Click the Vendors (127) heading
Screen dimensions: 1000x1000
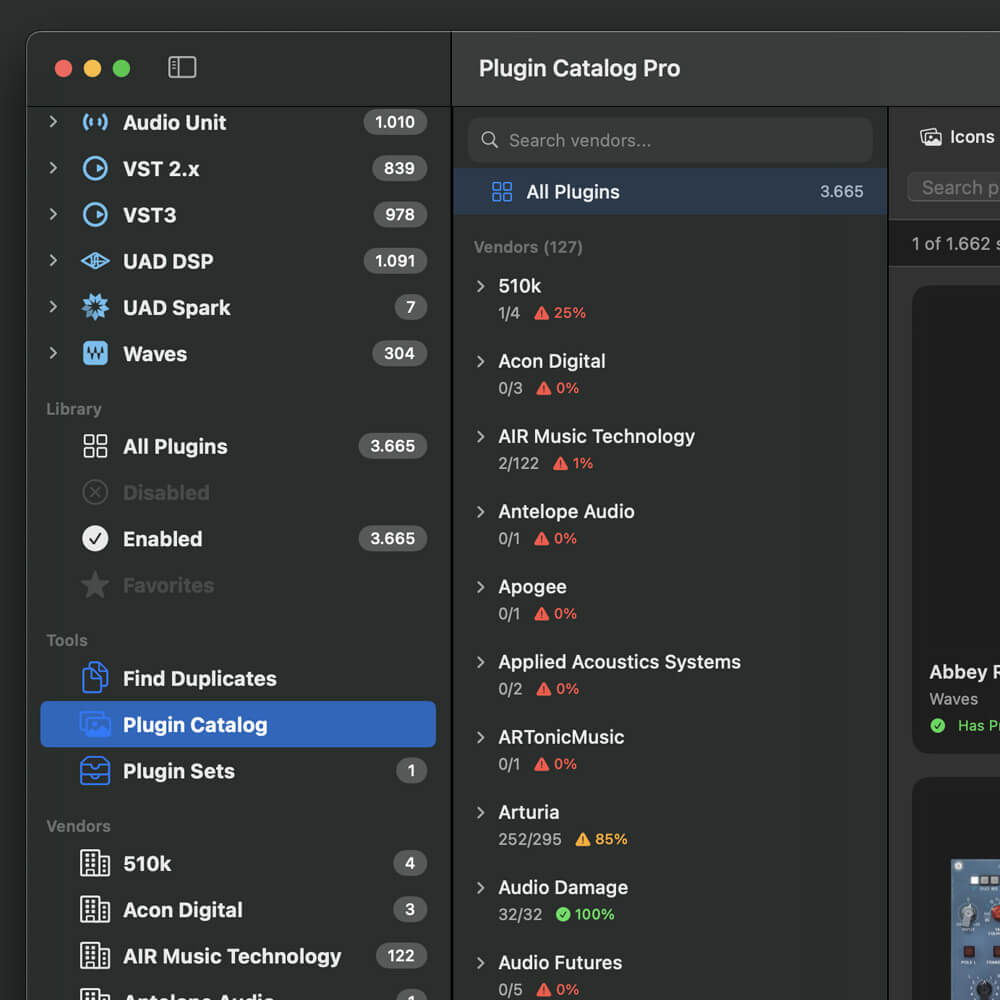528,247
